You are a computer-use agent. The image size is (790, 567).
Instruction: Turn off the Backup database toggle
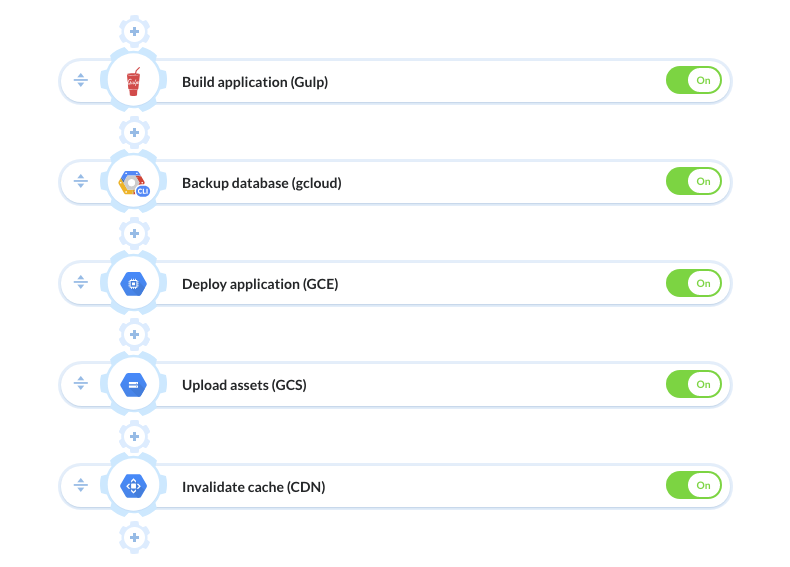[694, 181]
